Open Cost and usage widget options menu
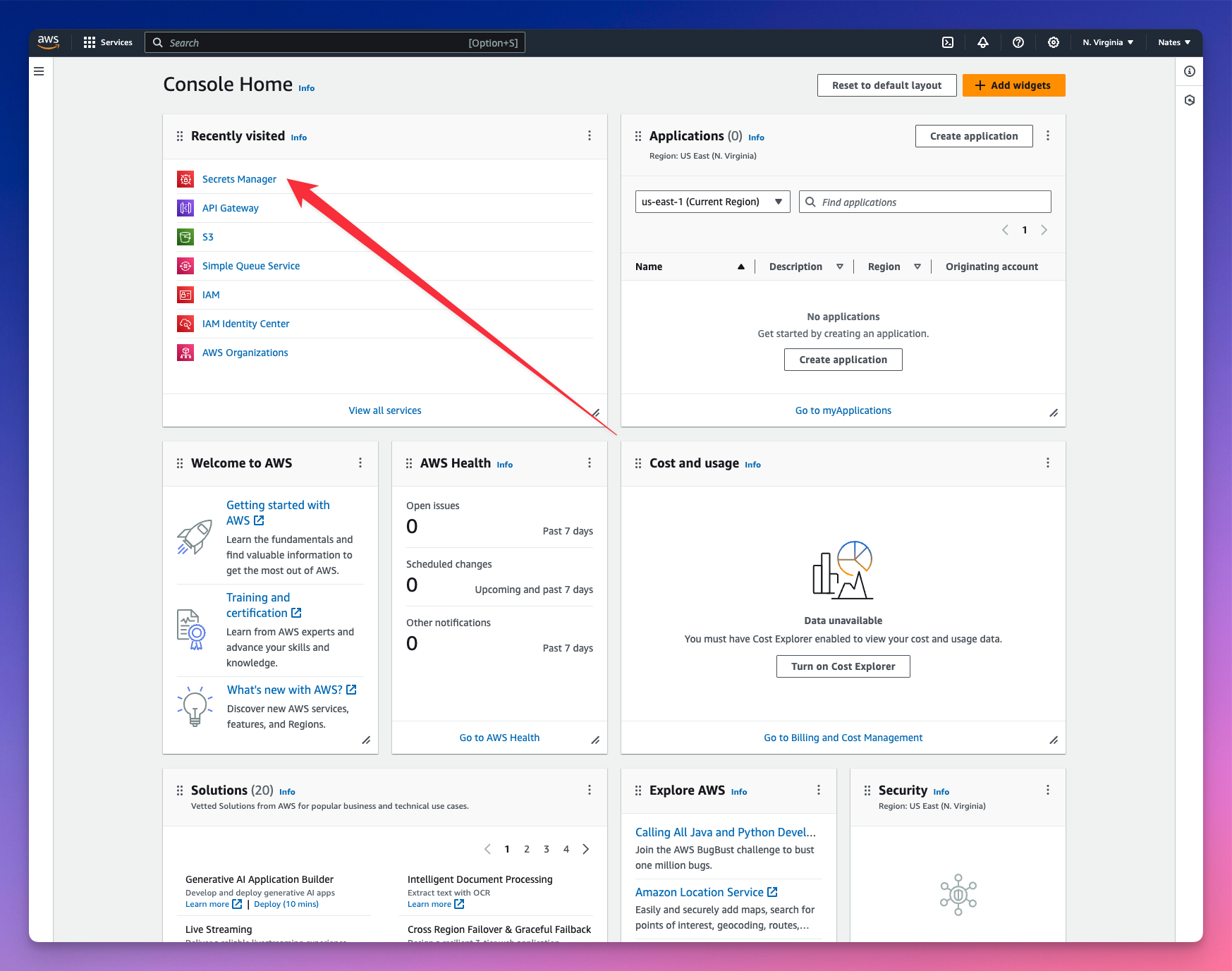This screenshot has height=971, width=1232. click(1048, 463)
